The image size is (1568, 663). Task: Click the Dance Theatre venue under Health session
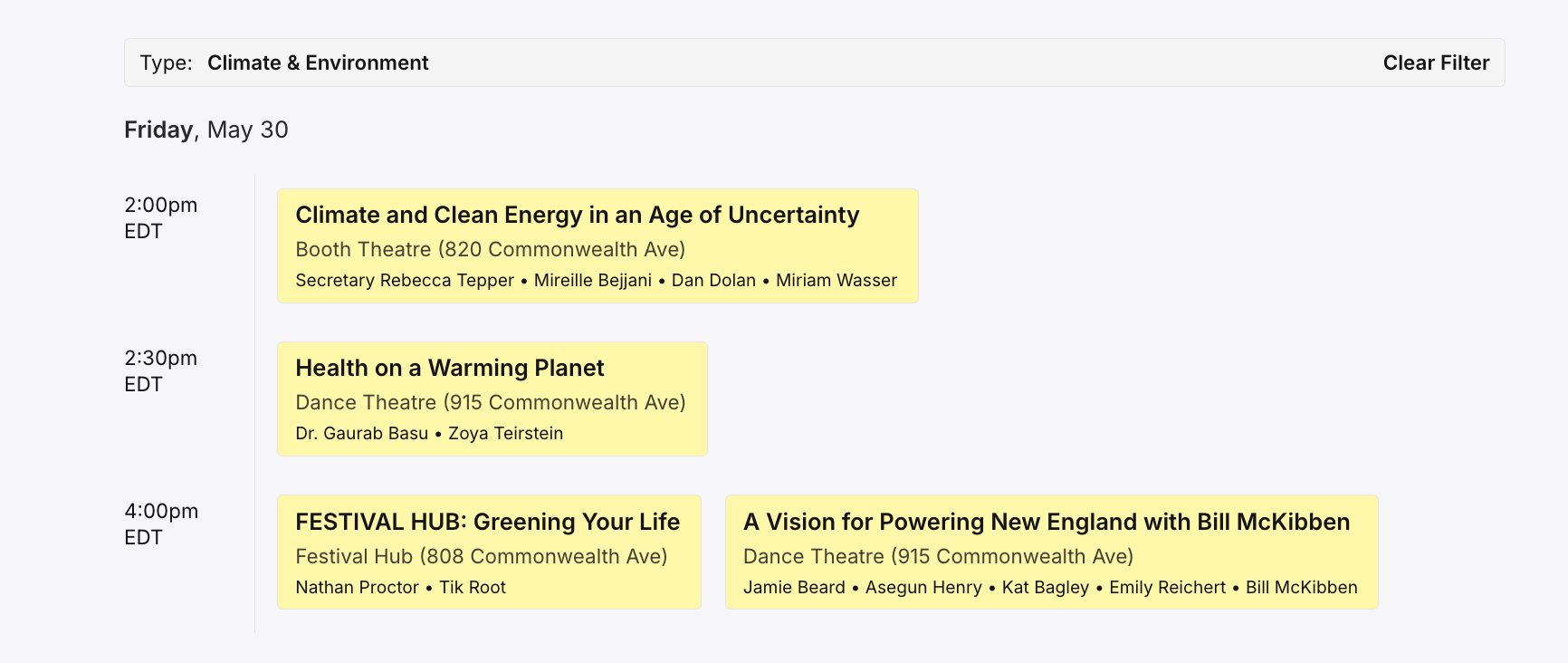click(490, 402)
